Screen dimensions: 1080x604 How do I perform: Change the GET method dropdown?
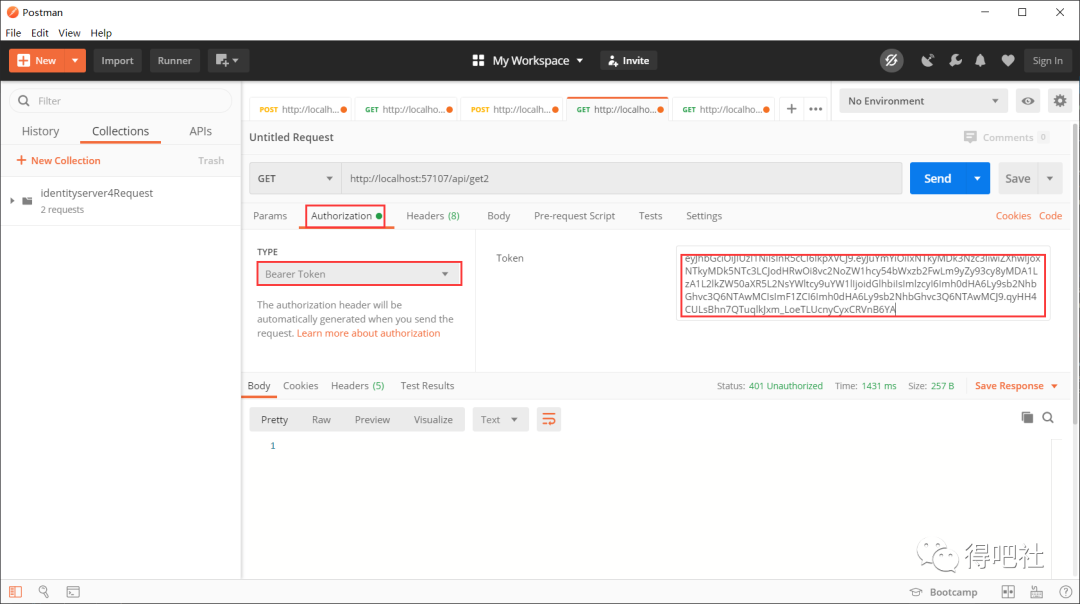point(295,178)
